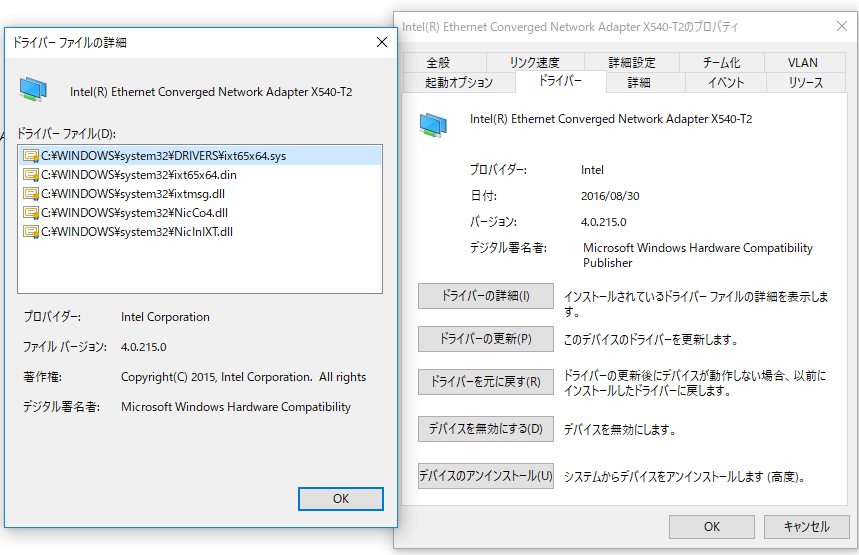Select C:¥WINDOWS¥system32¥ixtmsg.dll in file list
Image resolution: width=859 pixels, height=555 pixels.
click(200, 194)
